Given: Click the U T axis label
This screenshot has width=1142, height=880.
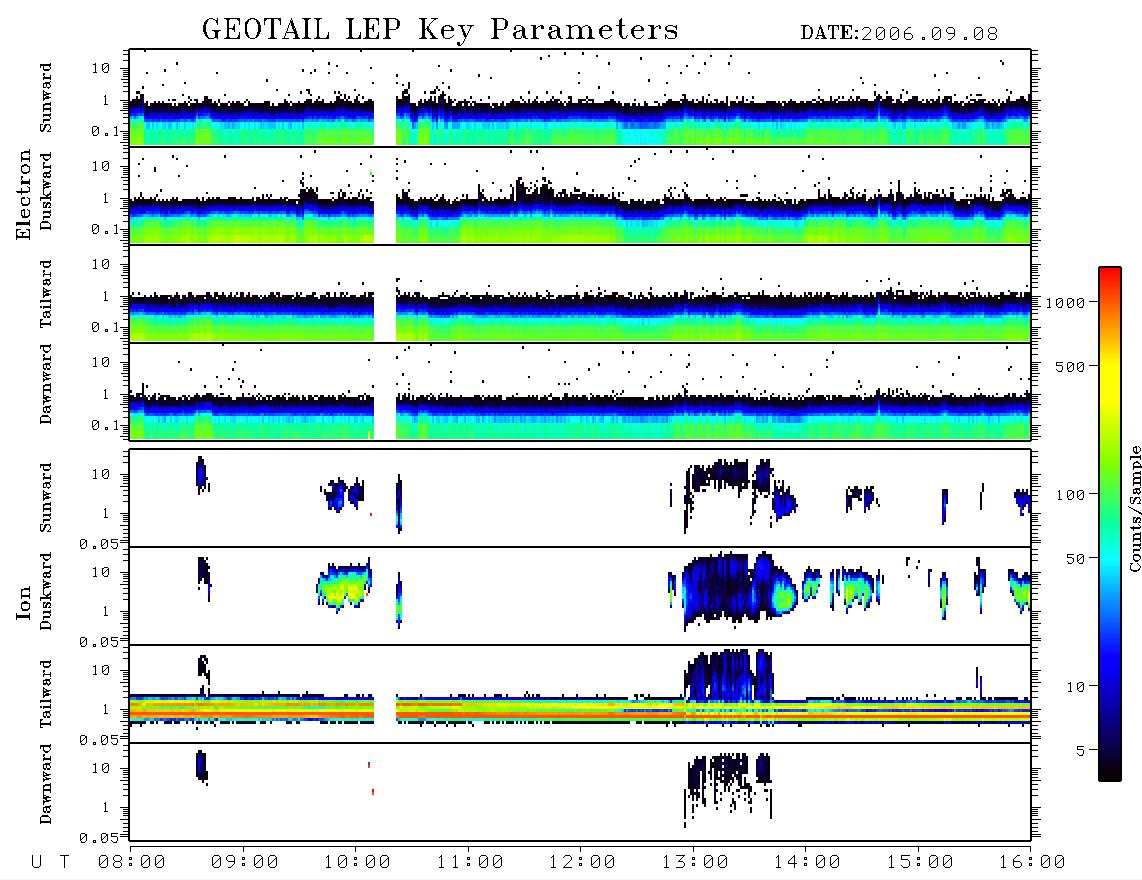Looking at the screenshot, I should point(50,862).
